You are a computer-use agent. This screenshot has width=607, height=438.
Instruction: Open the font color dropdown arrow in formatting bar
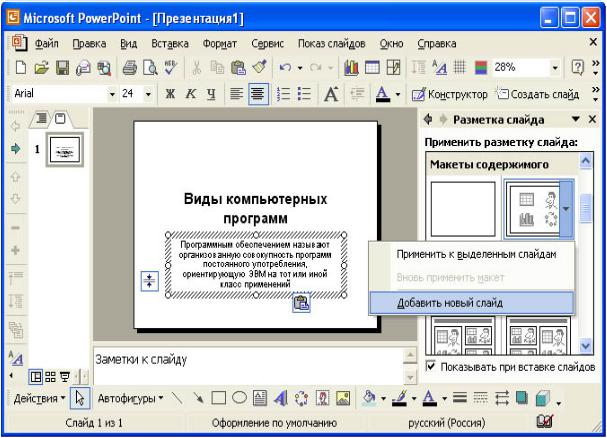(x=398, y=94)
